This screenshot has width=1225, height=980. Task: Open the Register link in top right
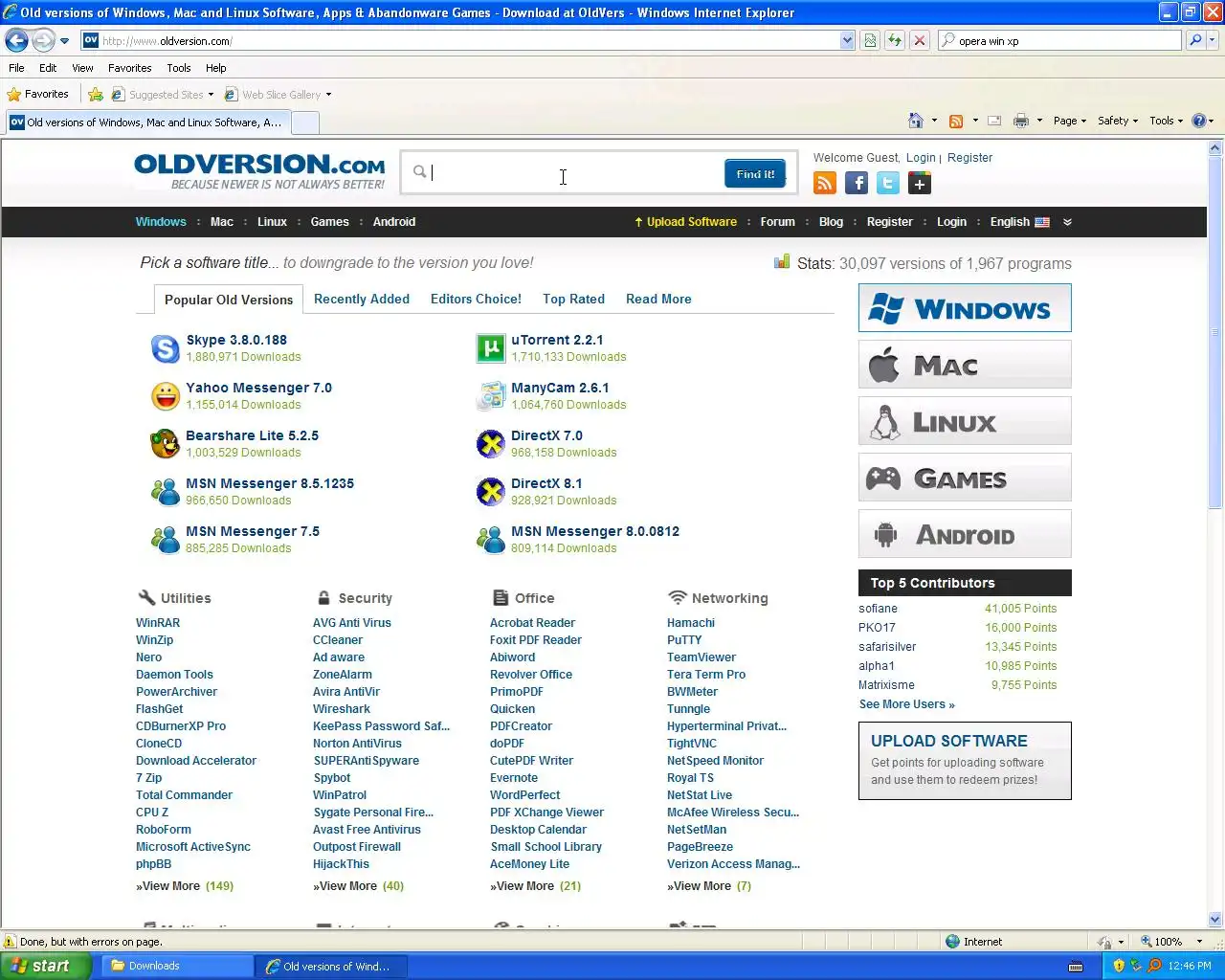tap(969, 158)
